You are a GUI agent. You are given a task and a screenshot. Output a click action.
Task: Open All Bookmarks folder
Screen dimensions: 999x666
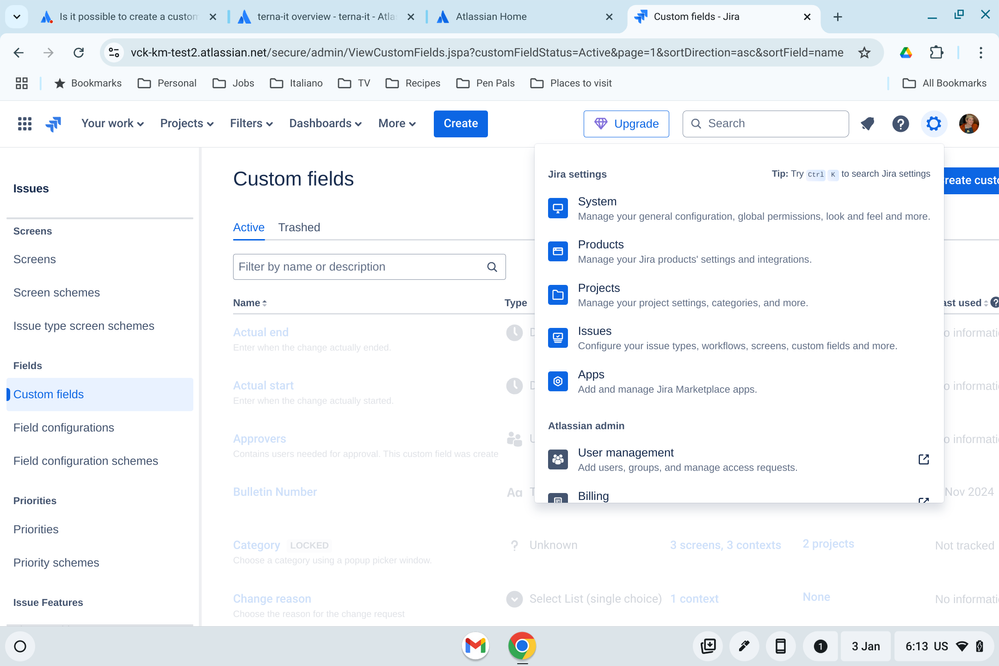[944, 83]
